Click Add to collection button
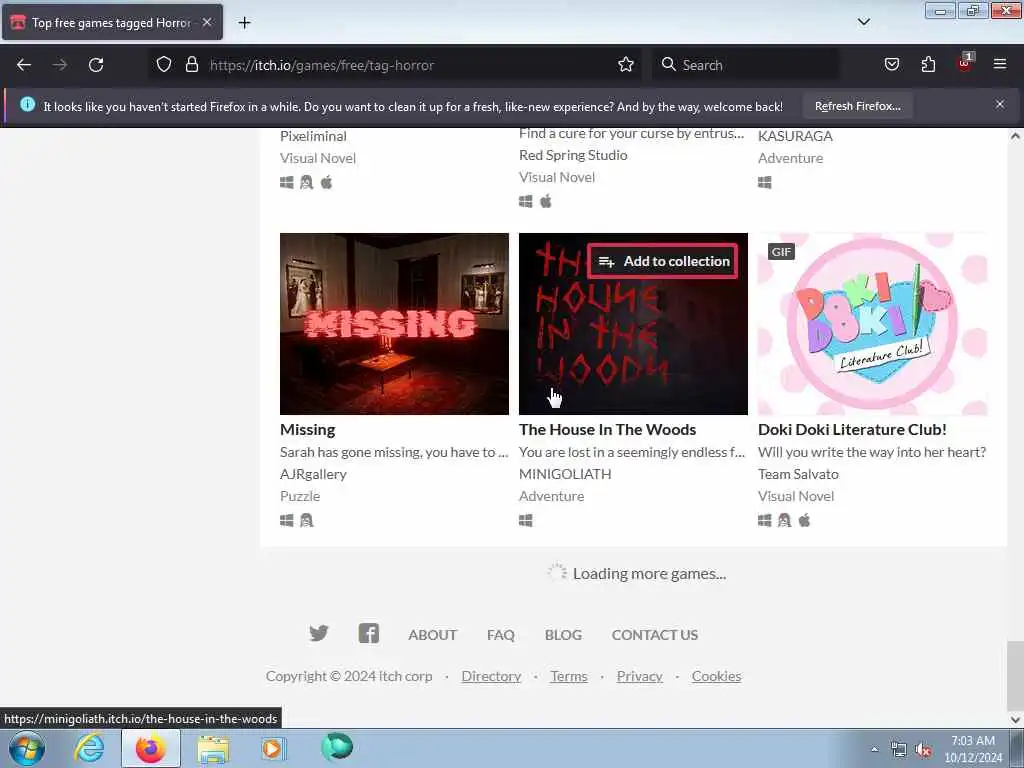 click(663, 261)
